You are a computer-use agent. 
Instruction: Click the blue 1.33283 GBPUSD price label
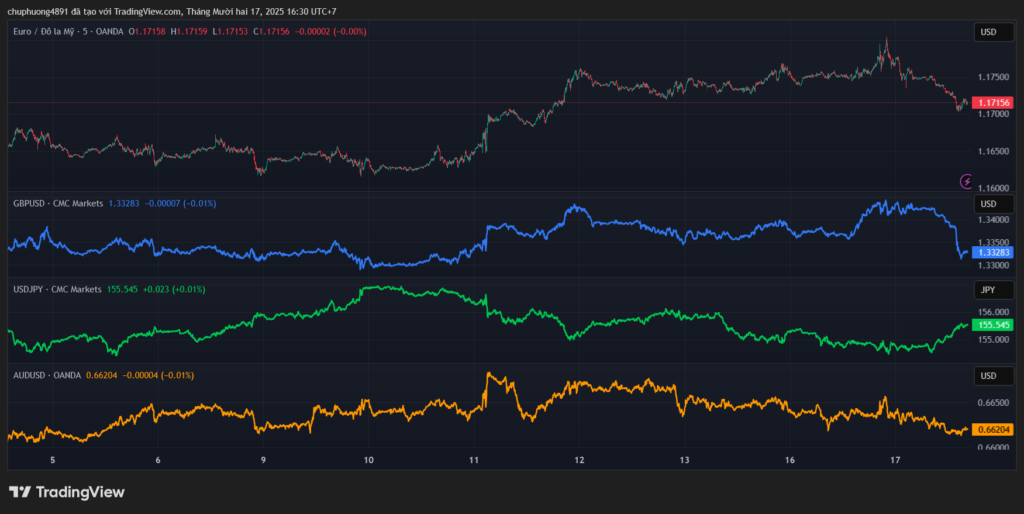pos(993,253)
